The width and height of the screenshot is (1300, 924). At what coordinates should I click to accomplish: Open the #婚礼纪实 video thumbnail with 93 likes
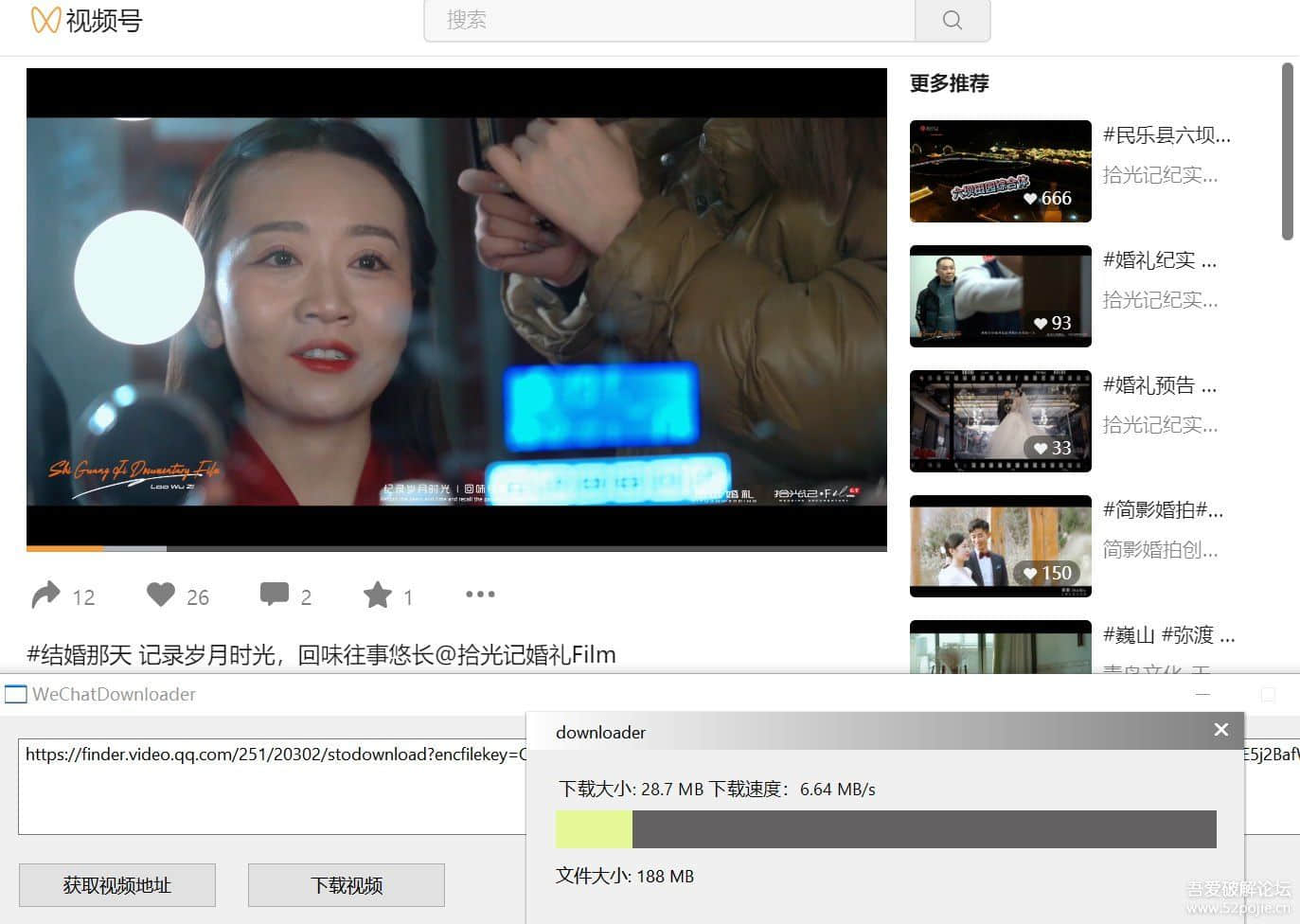[x=1001, y=296]
